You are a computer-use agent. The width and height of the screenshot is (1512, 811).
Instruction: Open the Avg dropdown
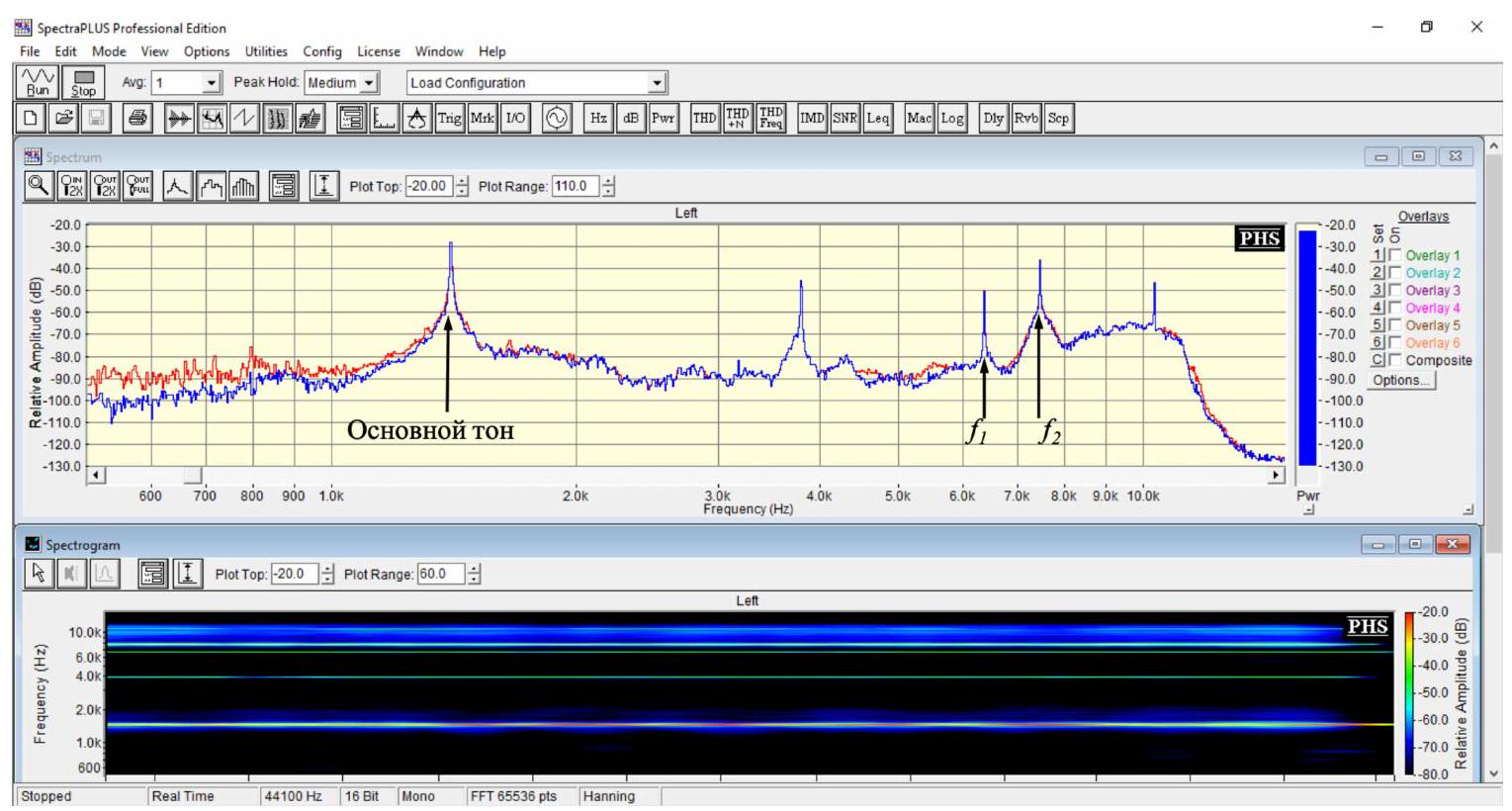pos(212,83)
